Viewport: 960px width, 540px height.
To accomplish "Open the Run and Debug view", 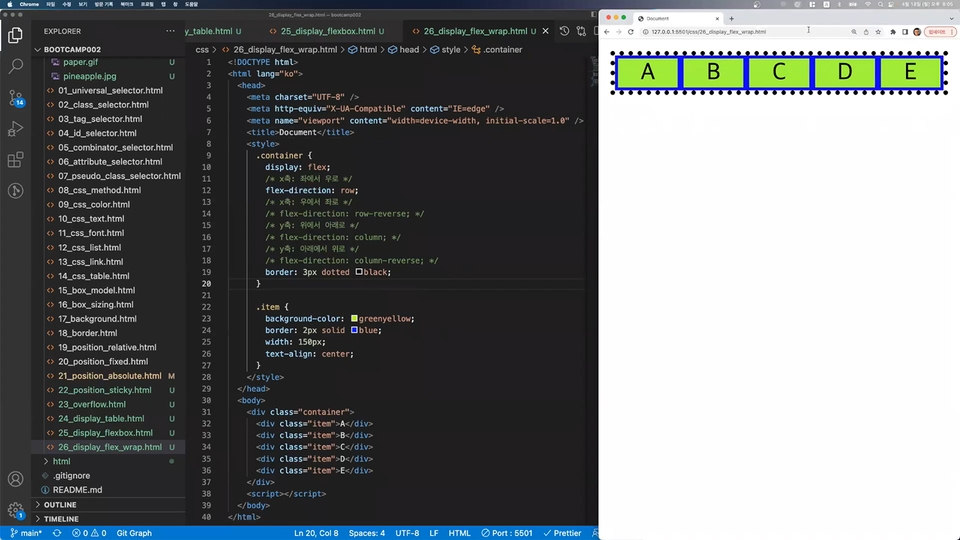I will pos(15,129).
